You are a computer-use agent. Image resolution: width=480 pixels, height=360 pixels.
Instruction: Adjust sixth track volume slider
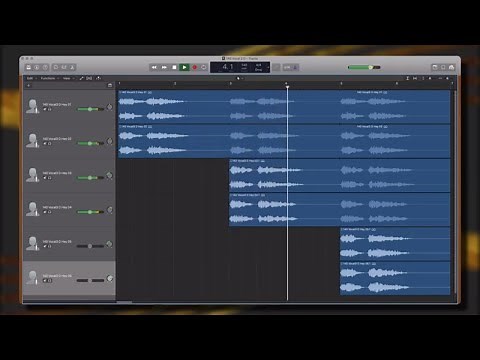click(90, 280)
